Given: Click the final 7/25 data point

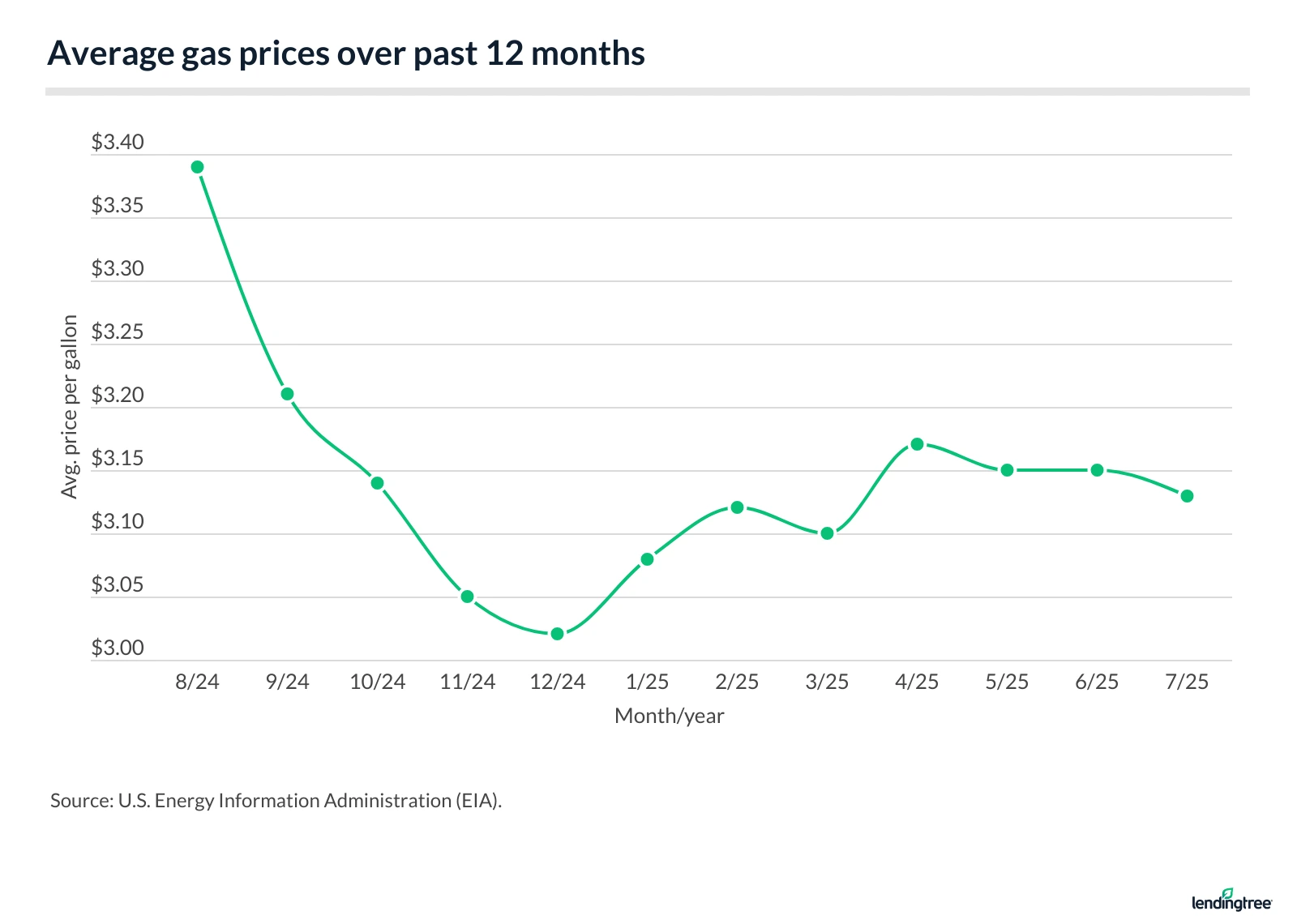Looking at the screenshot, I should coord(1187,496).
